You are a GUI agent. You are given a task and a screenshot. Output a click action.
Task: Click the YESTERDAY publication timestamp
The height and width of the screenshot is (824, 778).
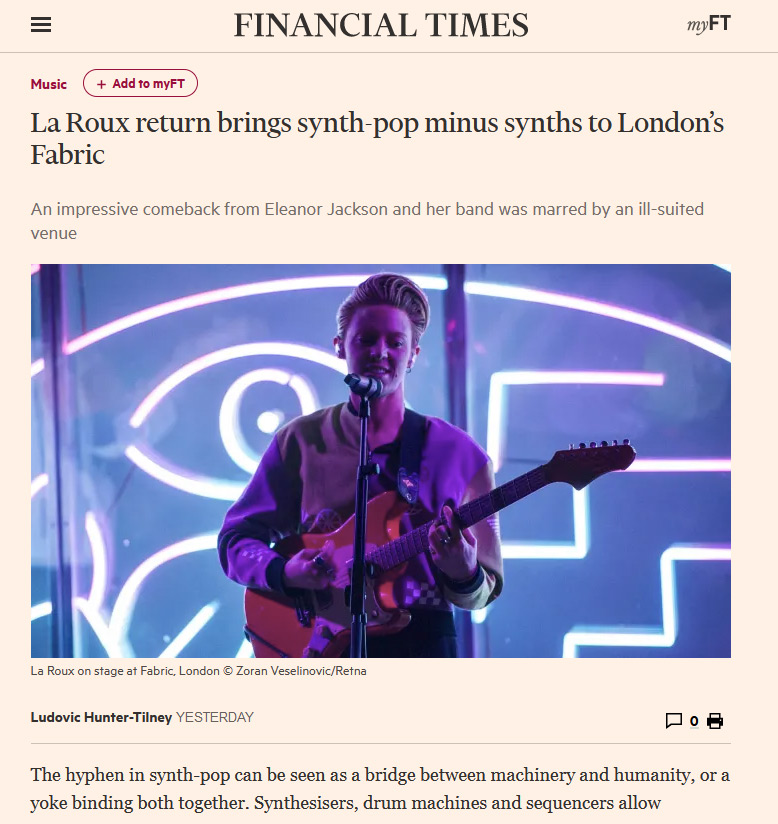tap(214, 717)
